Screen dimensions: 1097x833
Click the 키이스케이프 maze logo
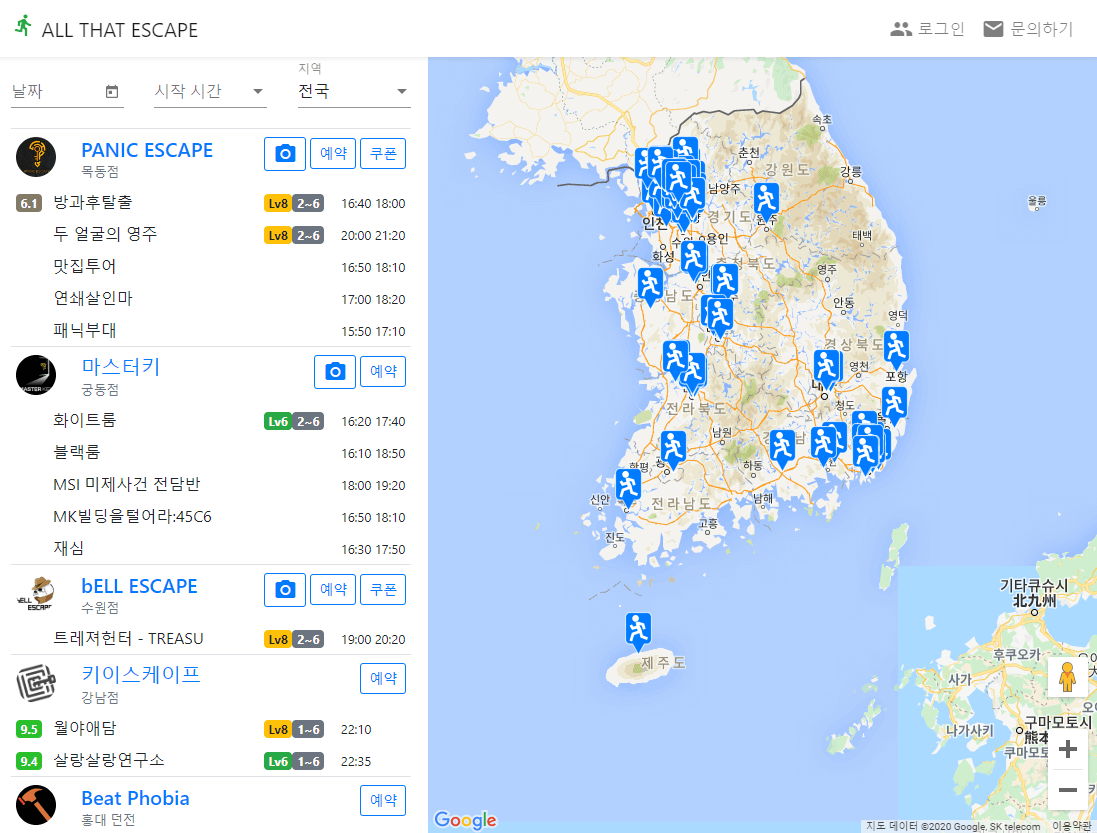(x=36, y=683)
